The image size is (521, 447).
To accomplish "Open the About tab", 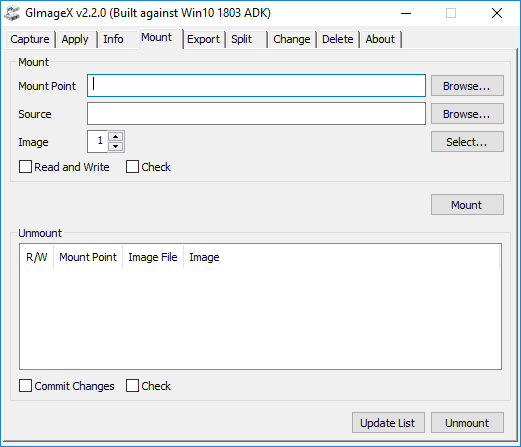I will pyautogui.click(x=380, y=39).
